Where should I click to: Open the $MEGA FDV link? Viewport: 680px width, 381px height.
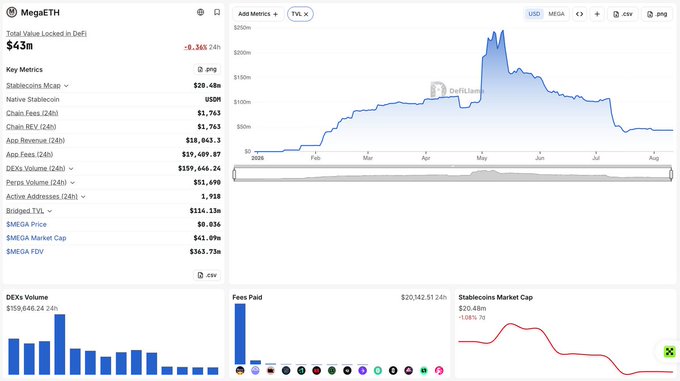click(25, 251)
